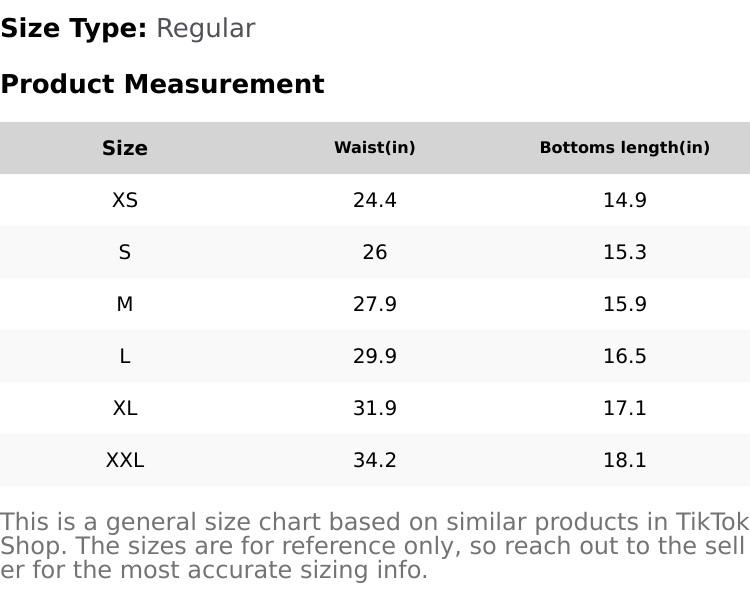This screenshot has height=606, width=750.
Task: Select the XS size row label
Action: click(x=125, y=200)
